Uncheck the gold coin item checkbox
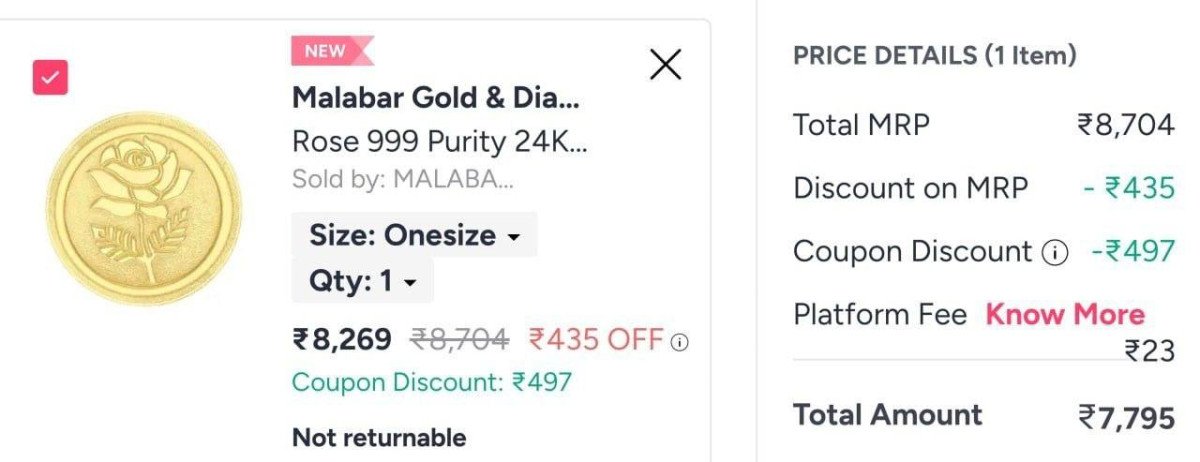The width and height of the screenshot is (1200, 462). point(50,78)
